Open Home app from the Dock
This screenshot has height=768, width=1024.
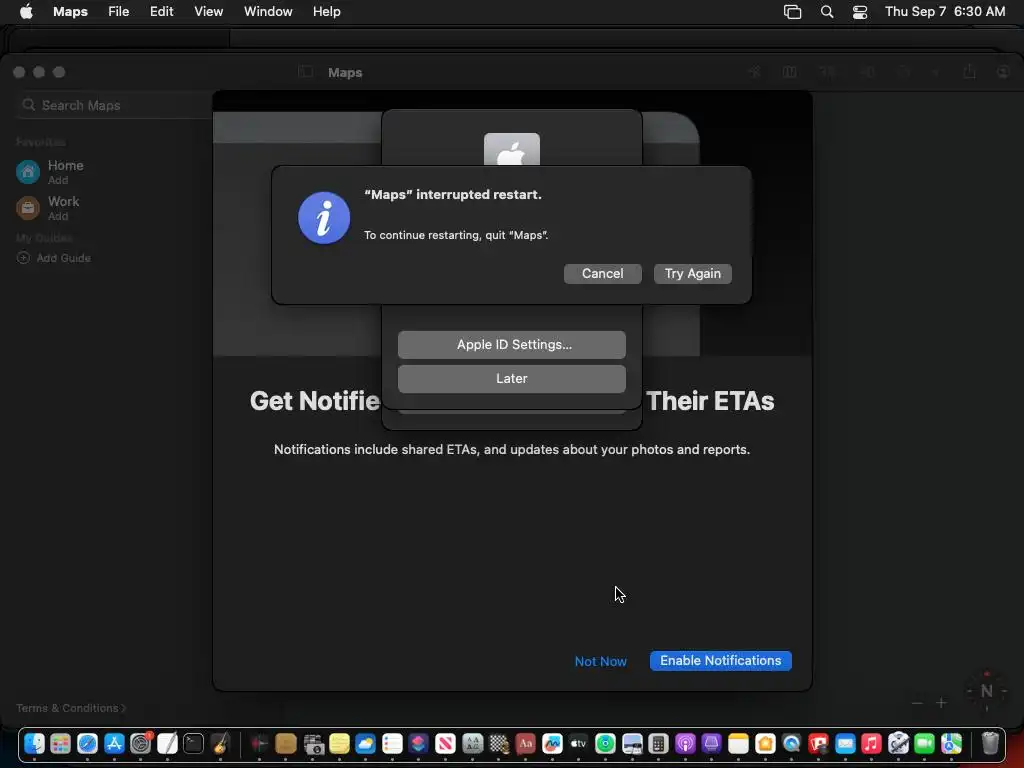pos(765,744)
